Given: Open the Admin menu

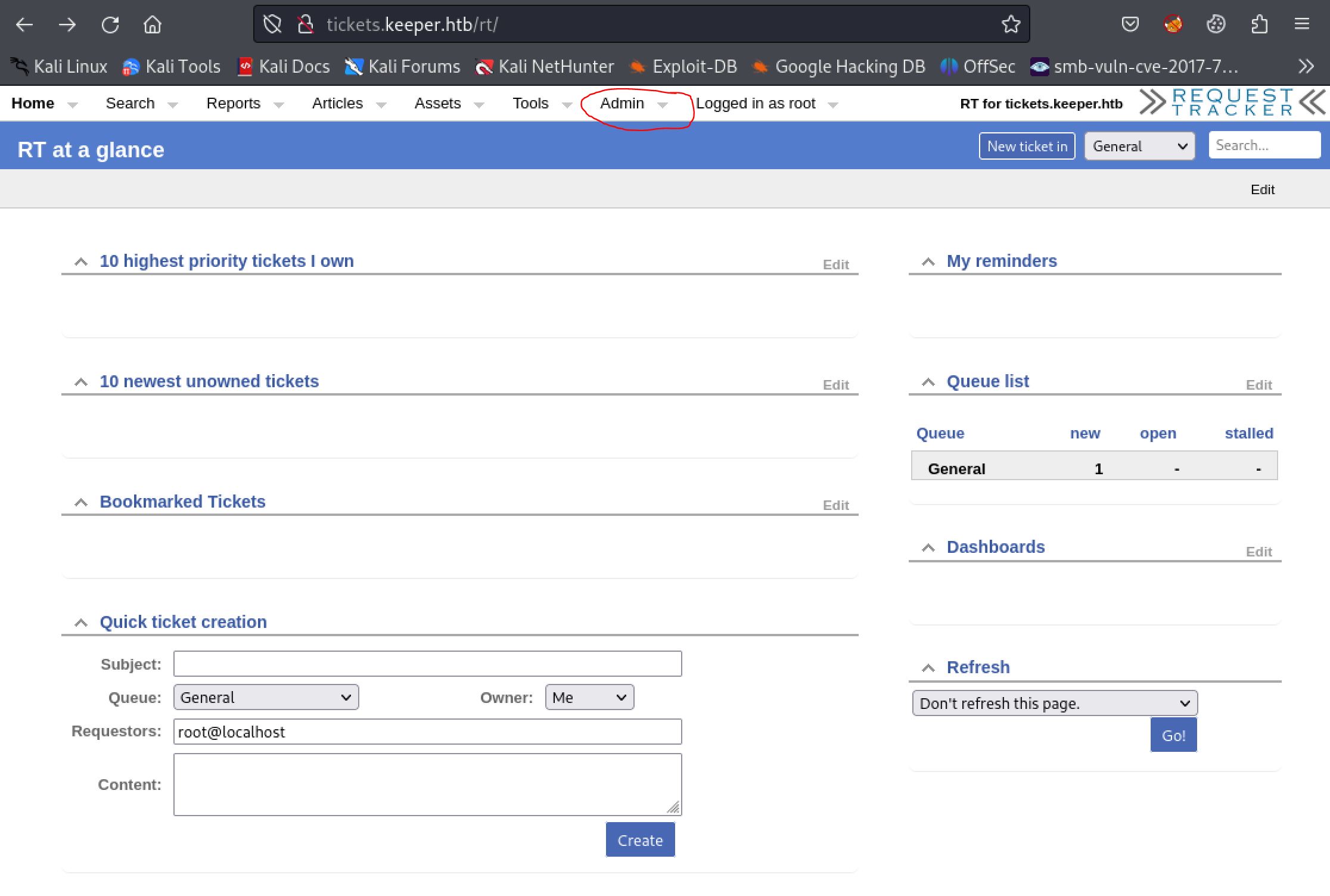Looking at the screenshot, I should tap(622, 104).
